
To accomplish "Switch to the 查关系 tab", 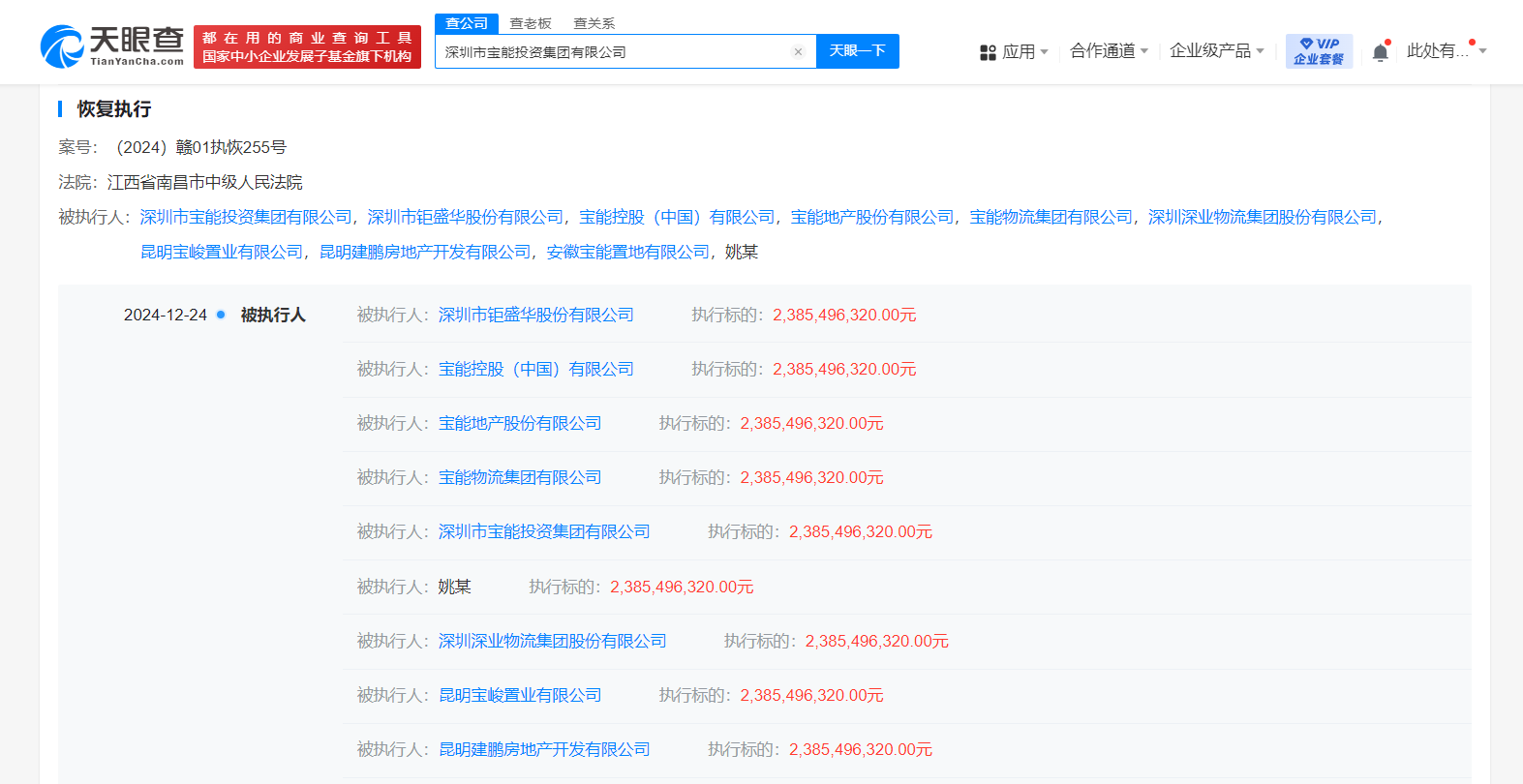I will coord(594,23).
